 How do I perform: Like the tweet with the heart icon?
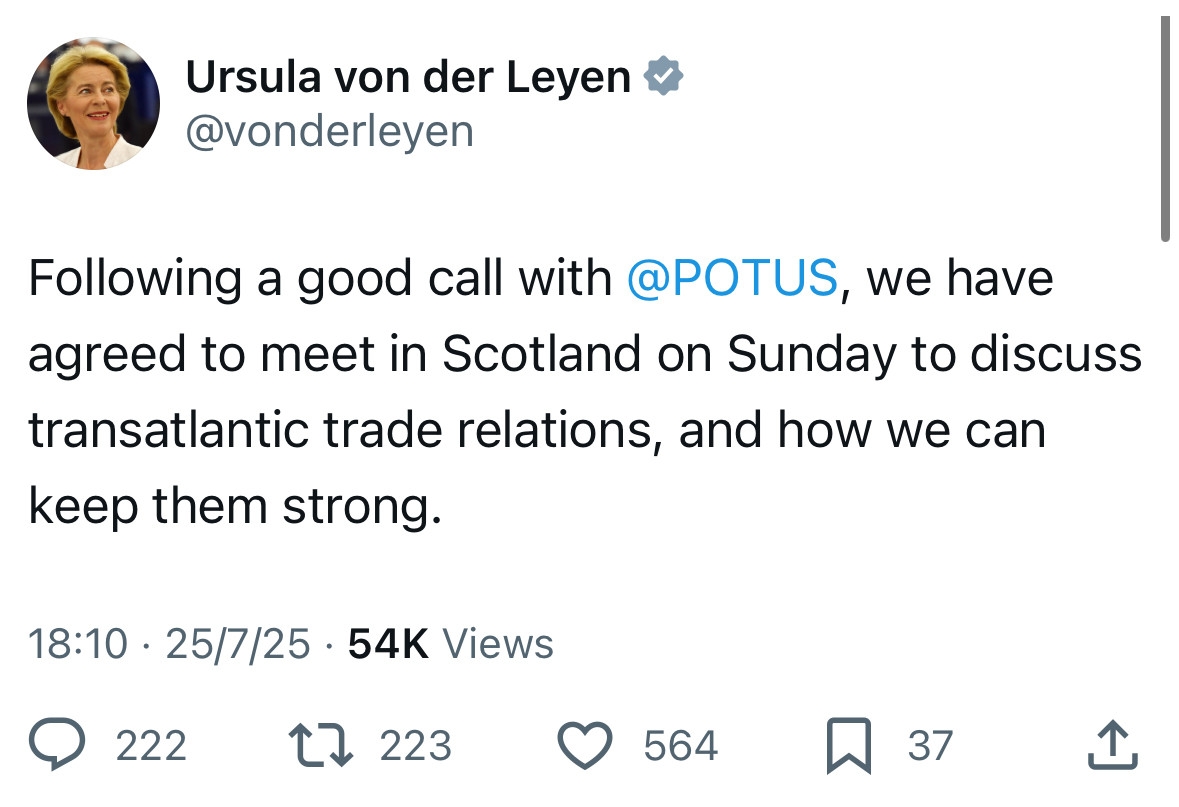coord(587,746)
